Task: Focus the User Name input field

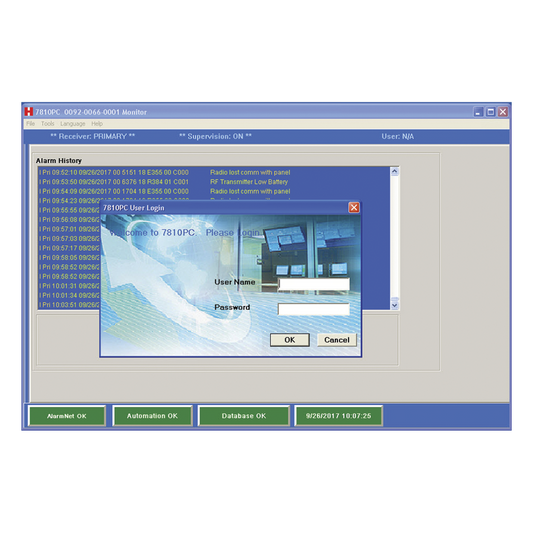Action: 314,284
